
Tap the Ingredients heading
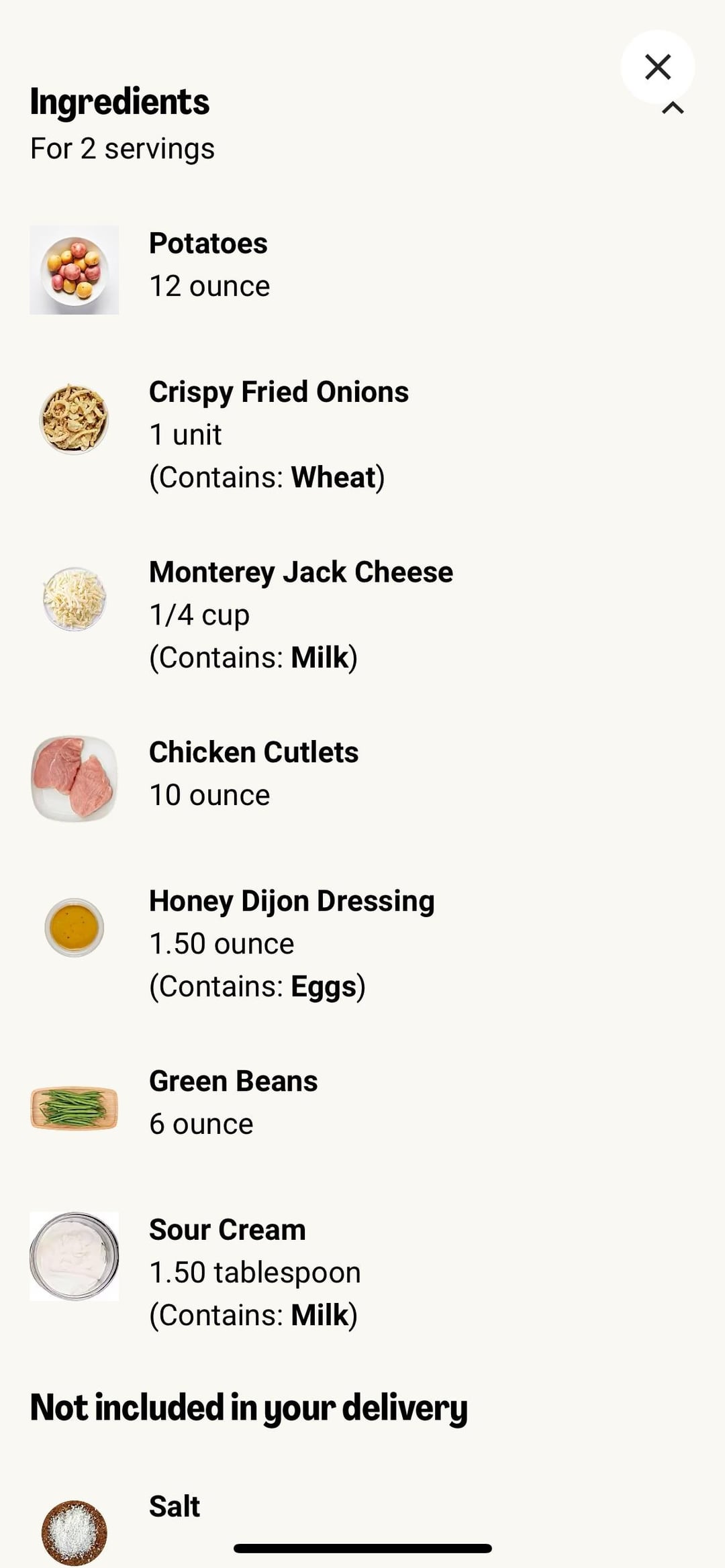coord(119,102)
